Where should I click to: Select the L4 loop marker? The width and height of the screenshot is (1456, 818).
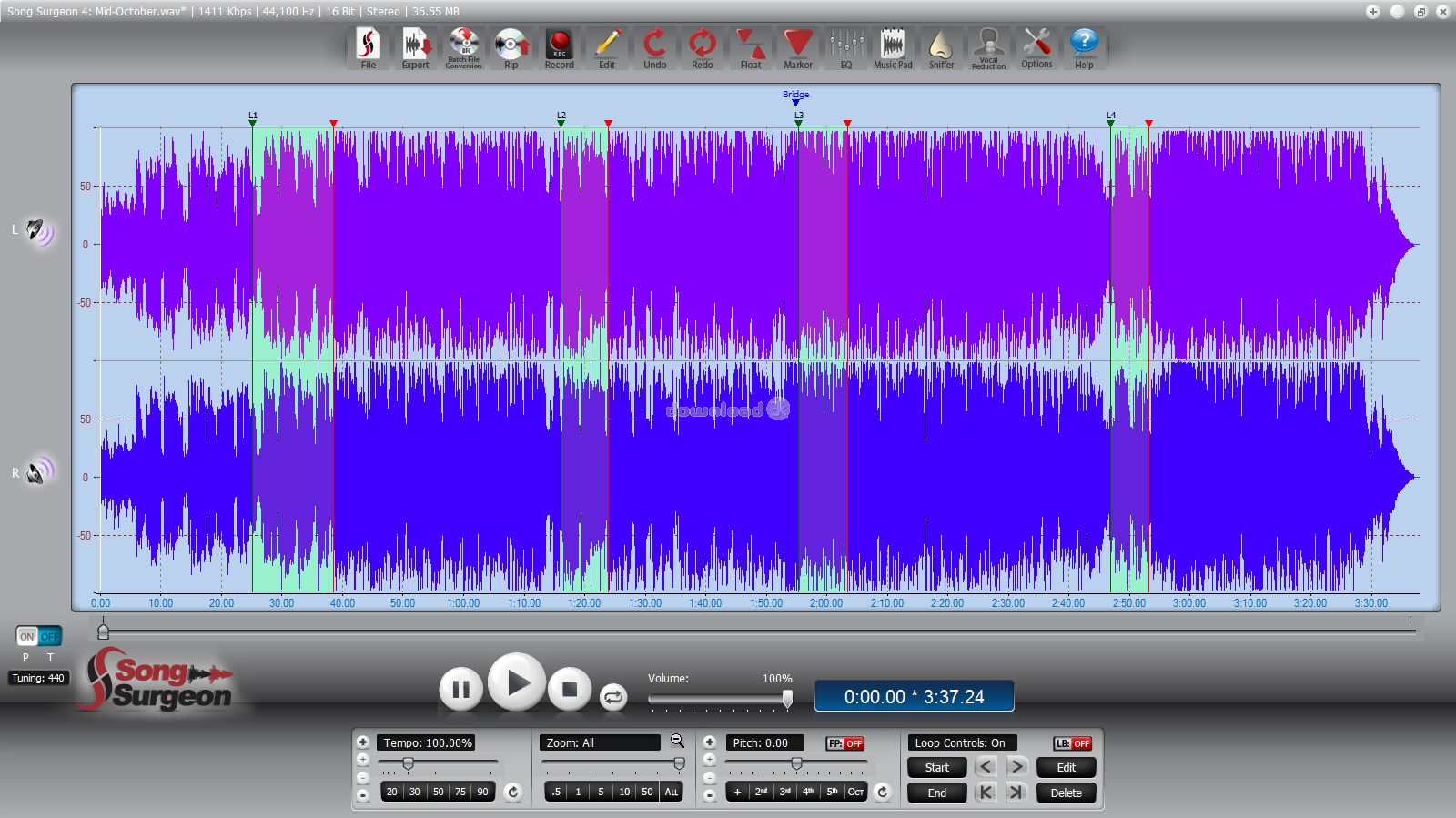point(1110,119)
